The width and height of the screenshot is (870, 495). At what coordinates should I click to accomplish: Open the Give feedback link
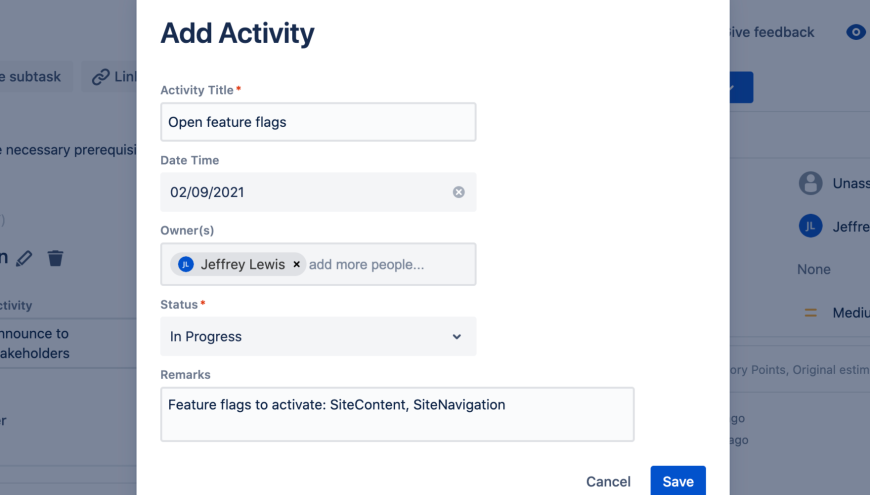[772, 32]
